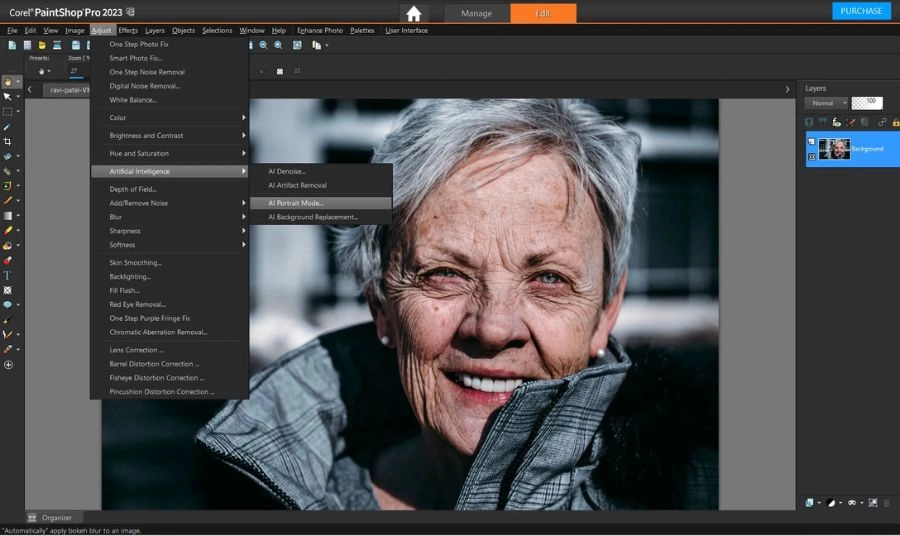Expand Add/Remove Noise submenu
The height and width of the screenshot is (536, 900).
pyautogui.click(x=169, y=203)
